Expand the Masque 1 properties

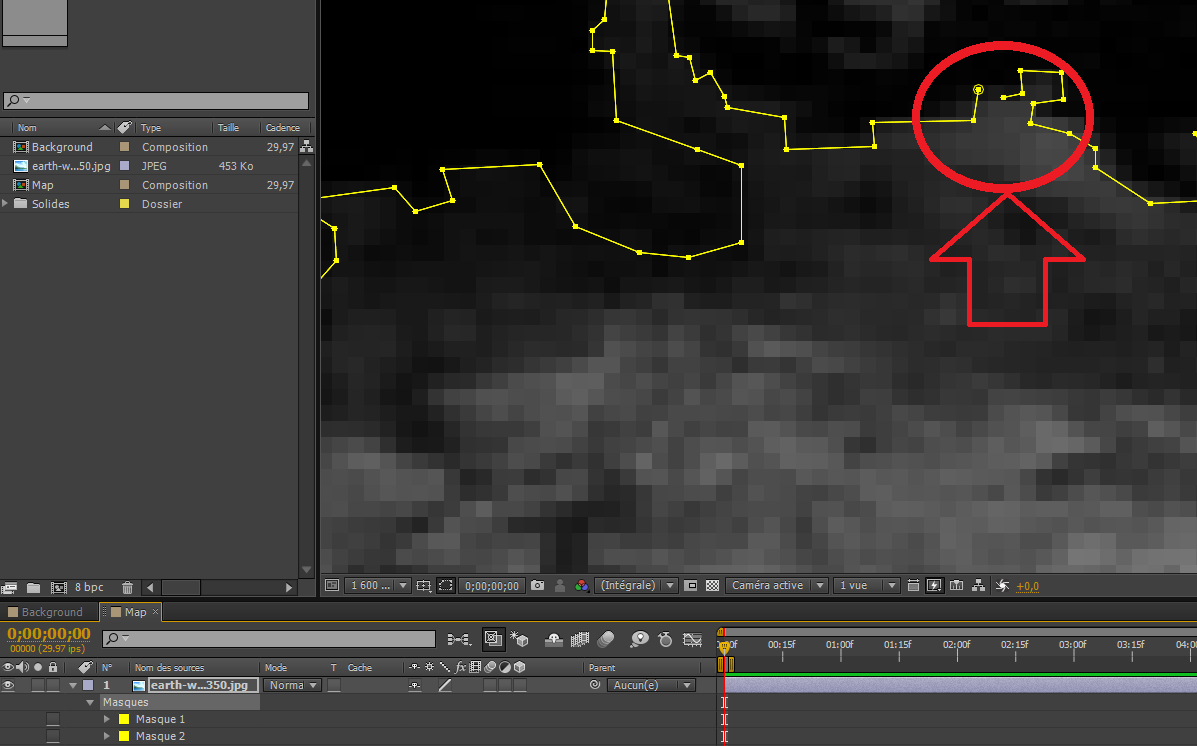(x=107, y=719)
